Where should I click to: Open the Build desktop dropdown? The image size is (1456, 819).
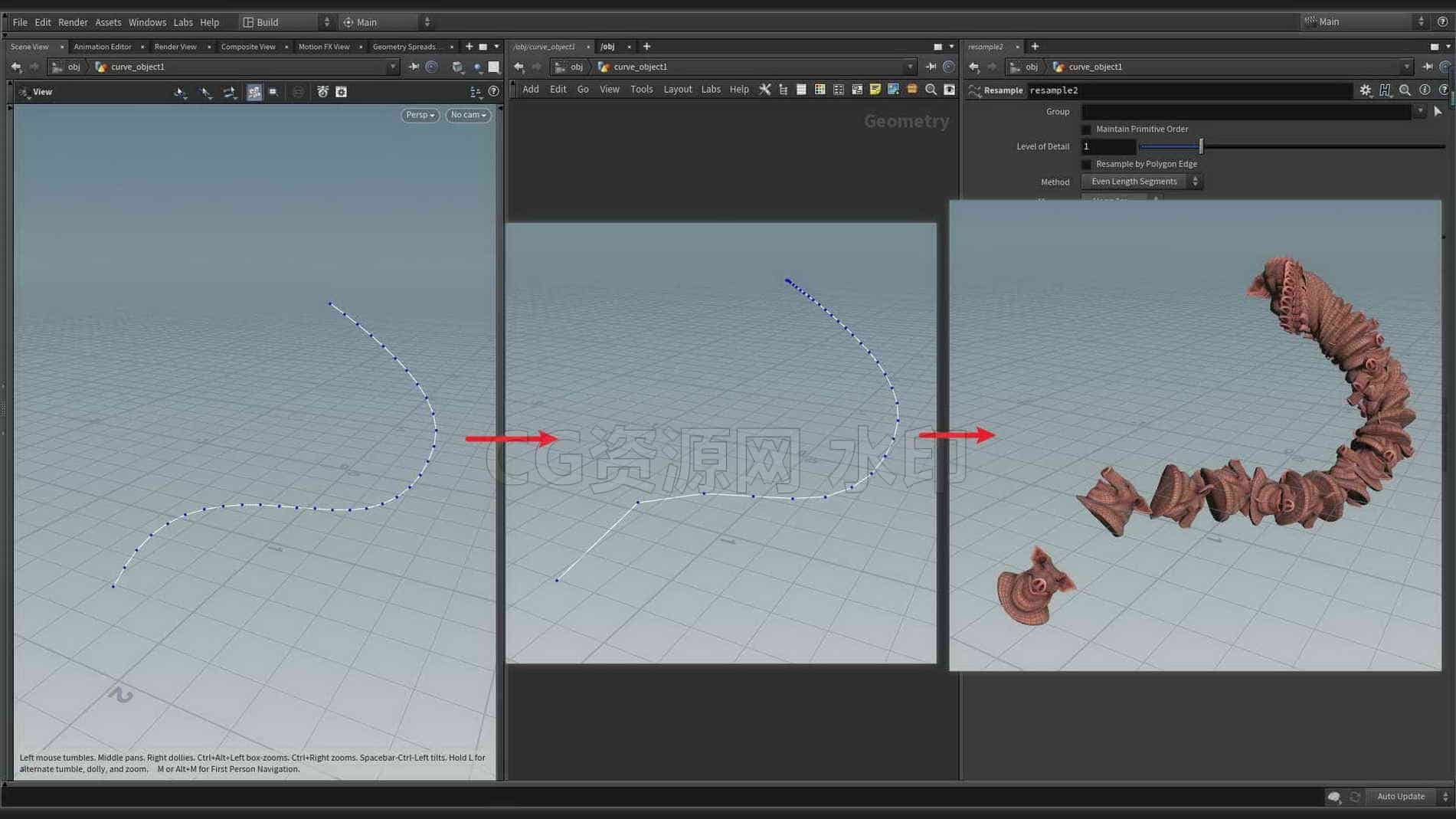286,22
